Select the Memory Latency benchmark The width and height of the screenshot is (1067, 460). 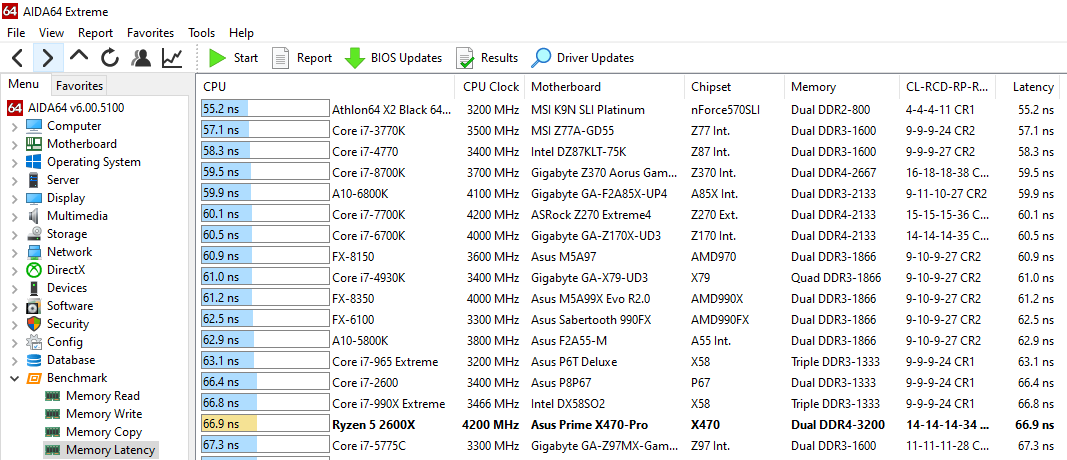tap(100, 450)
